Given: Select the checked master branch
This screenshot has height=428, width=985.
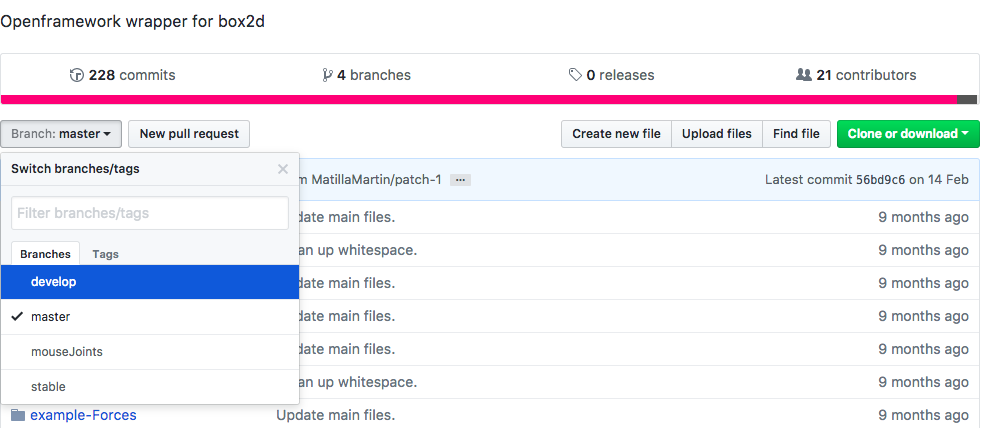Looking at the screenshot, I should pyautogui.click(x=150, y=317).
